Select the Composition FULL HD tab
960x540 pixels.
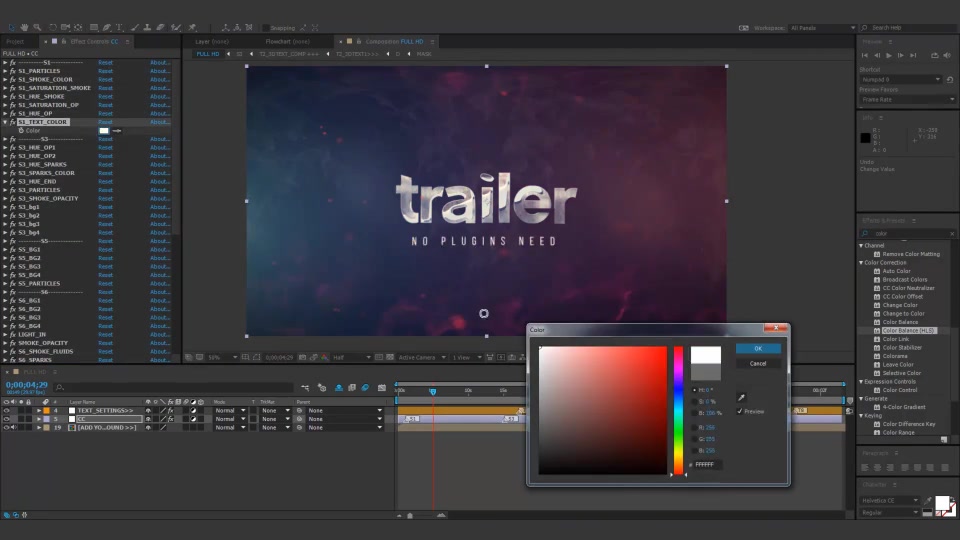(394, 42)
